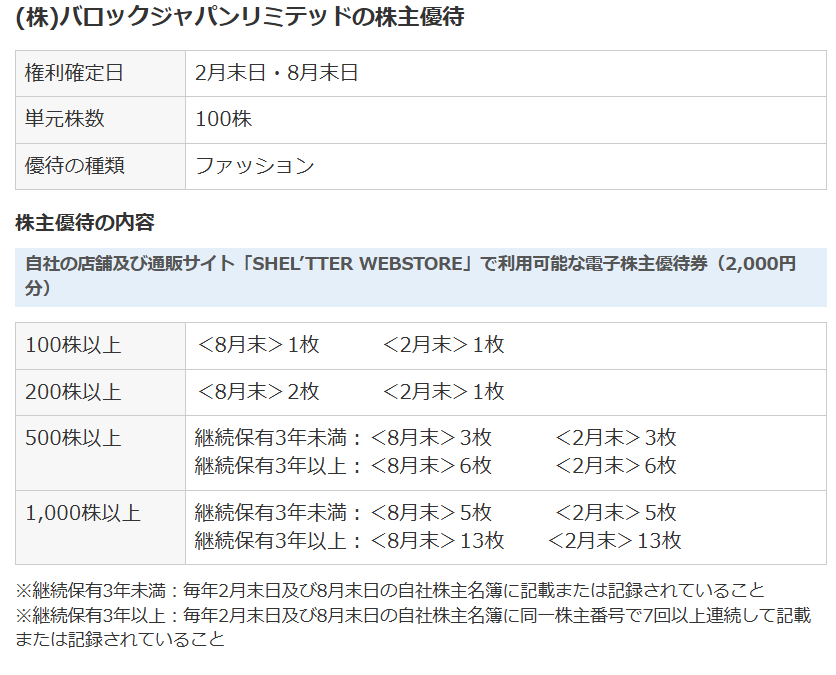Select the ファッション category value
836x675 pixels.
point(255,166)
